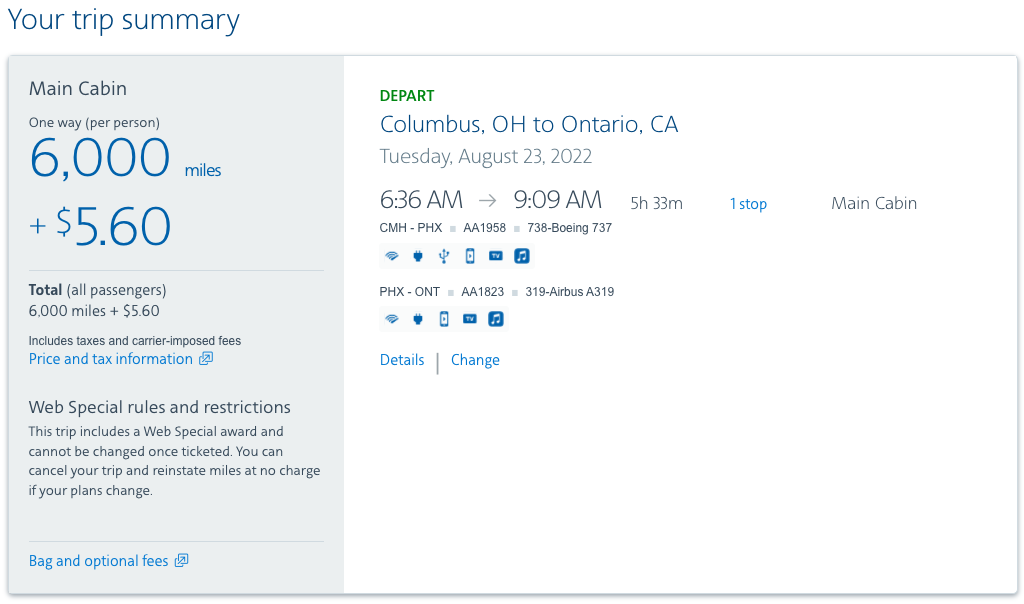1024x604 pixels.
Task: Click the music icon for CMH-PHX flight
Action: click(x=522, y=256)
